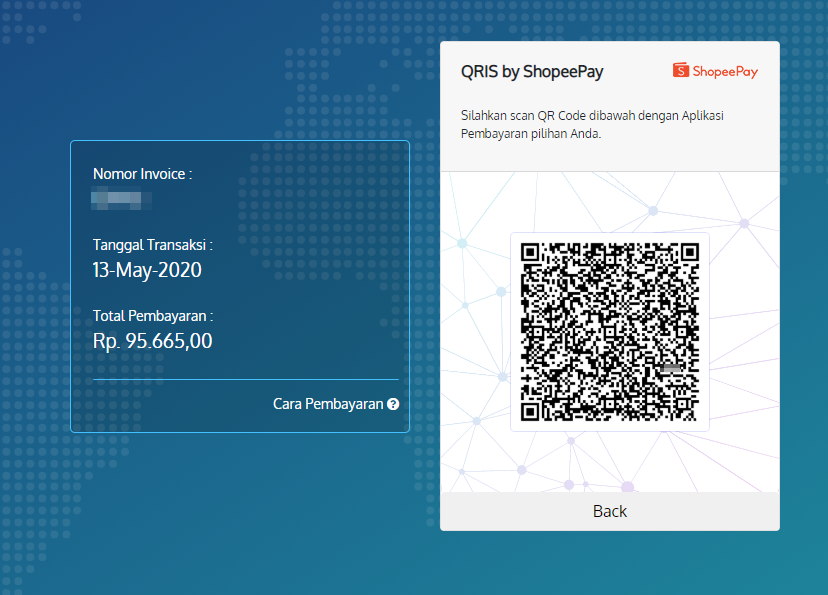Screen dimensions: 828x595
Task: Click the Silahkan scan QR Code instruction text
Action: tap(592, 125)
